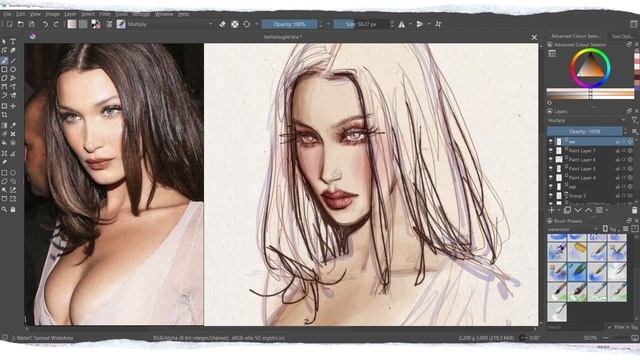Select the Pan hand tool
Viewport: 640px width, 360px height.
(13, 209)
